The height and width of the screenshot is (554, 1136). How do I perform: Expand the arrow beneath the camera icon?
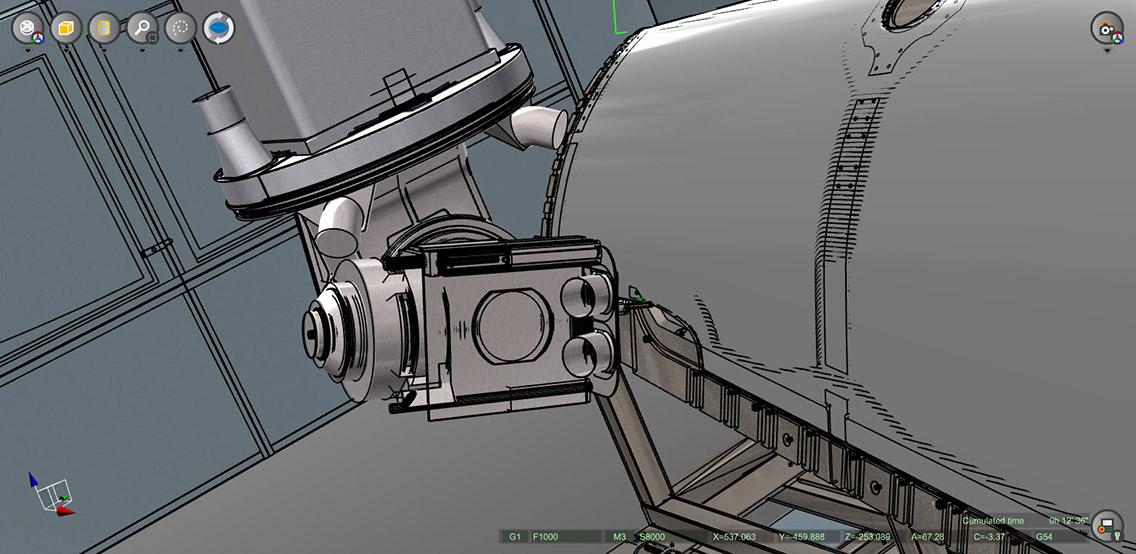tap(1106, 49)
